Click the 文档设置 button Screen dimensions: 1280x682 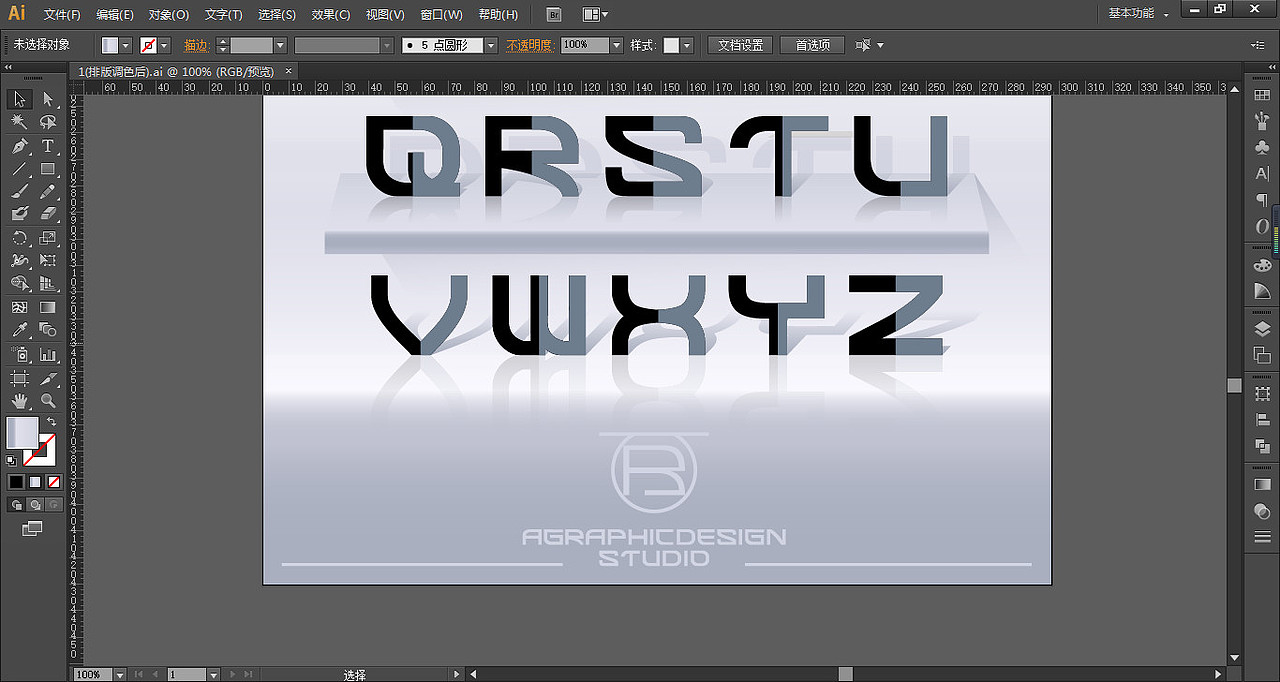click(x=740, y=45)
